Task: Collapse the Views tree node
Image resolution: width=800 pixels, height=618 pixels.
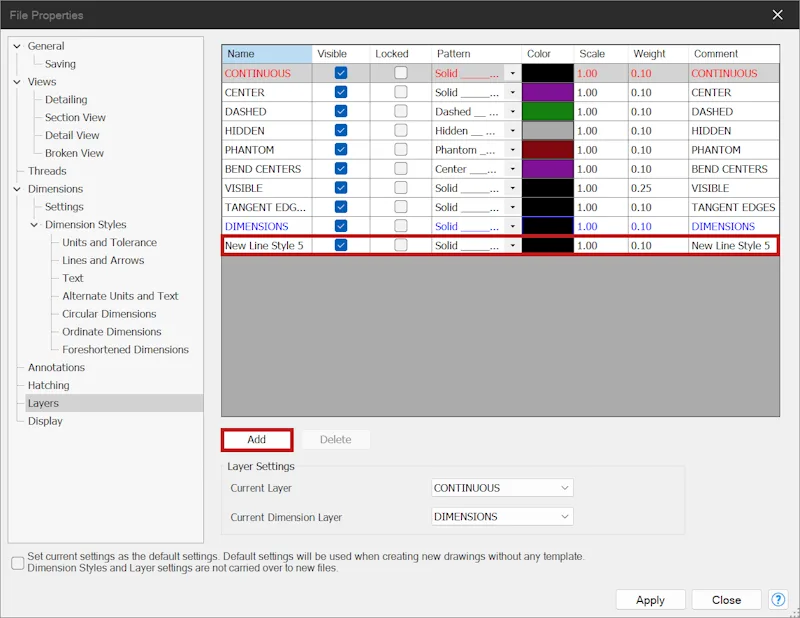Action: [x=17, y=82]
